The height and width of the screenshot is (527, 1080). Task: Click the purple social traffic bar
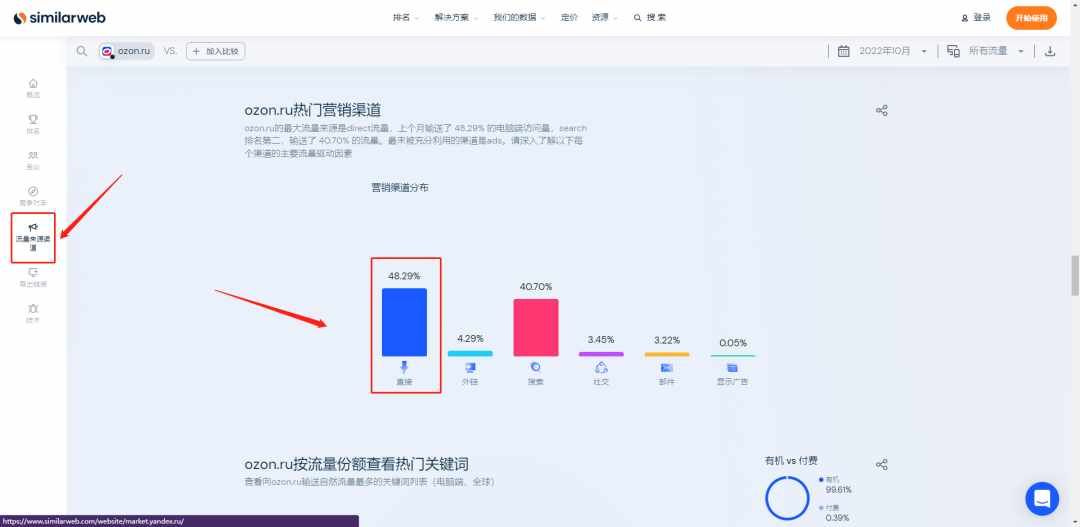click(x=601, y=354)
